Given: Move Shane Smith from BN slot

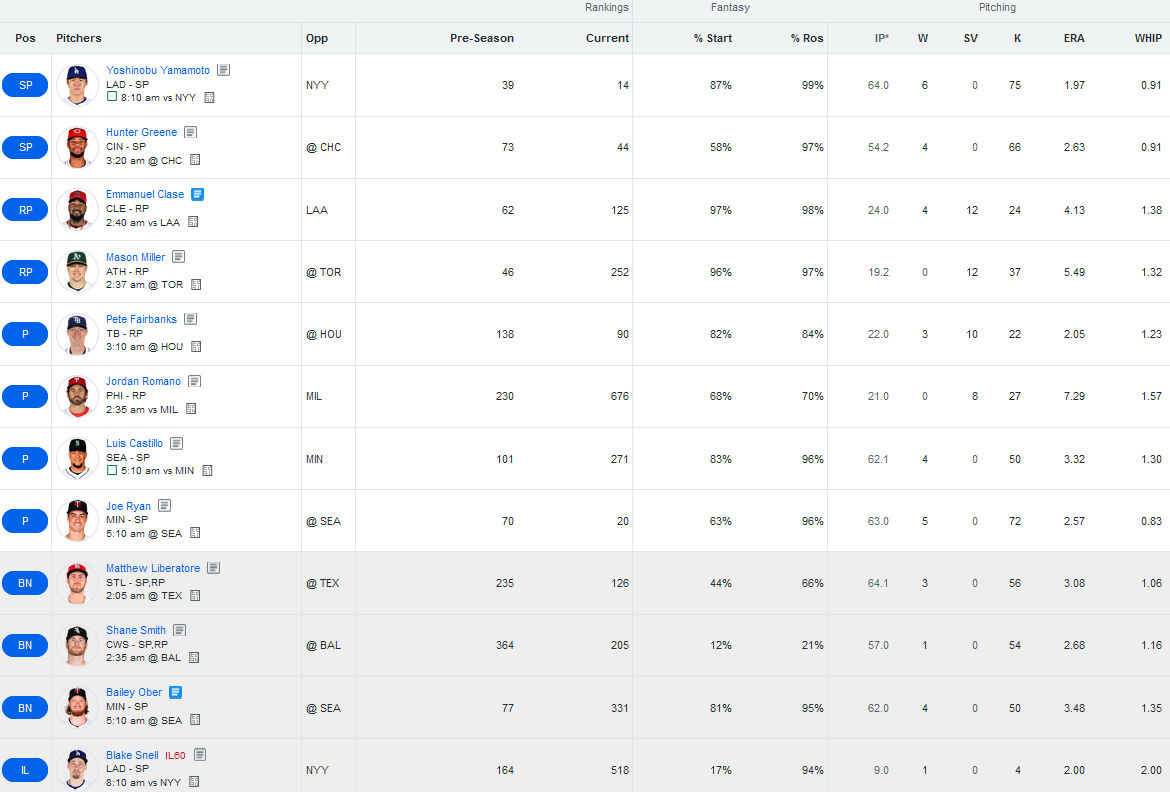Looking at the screenshot, I should [x=25, y=645].
